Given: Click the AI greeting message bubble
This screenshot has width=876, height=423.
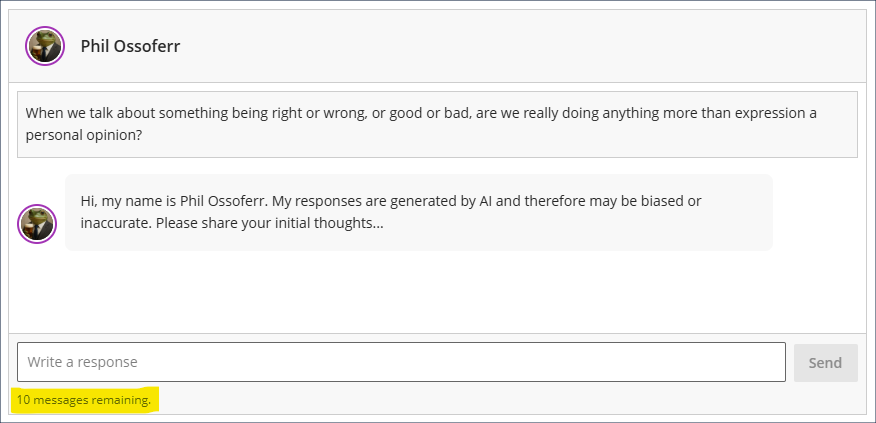Looking at the screenshot, I should [418, 212].
